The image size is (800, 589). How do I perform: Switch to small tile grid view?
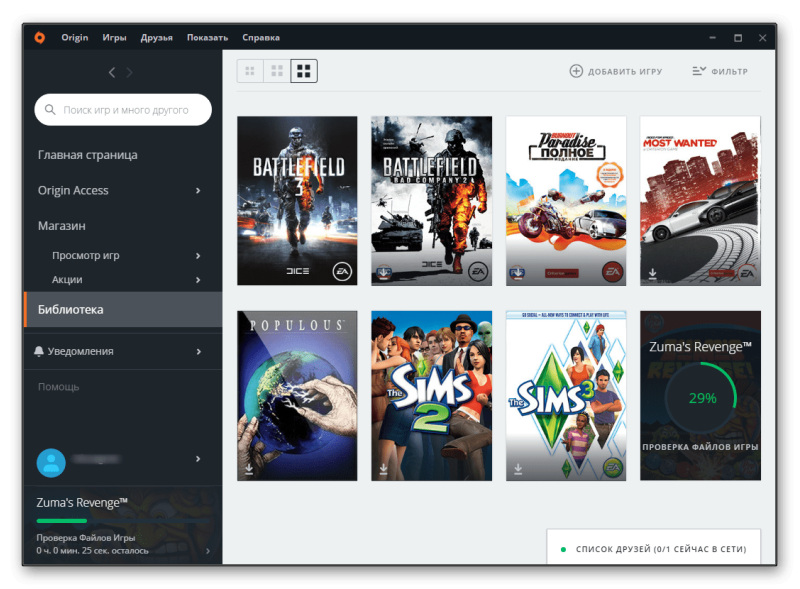250,71
